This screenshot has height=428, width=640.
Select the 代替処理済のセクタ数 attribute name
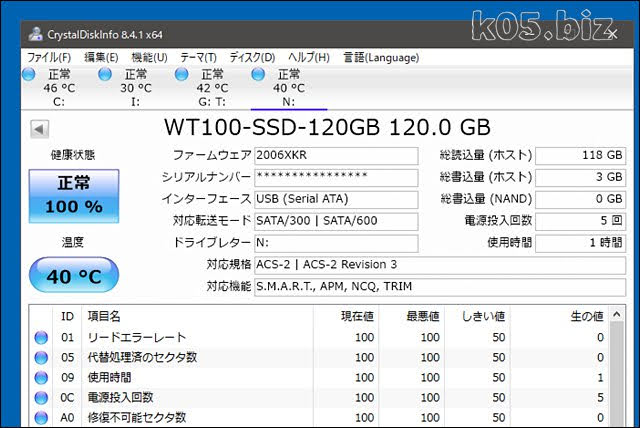pos(142,357)
